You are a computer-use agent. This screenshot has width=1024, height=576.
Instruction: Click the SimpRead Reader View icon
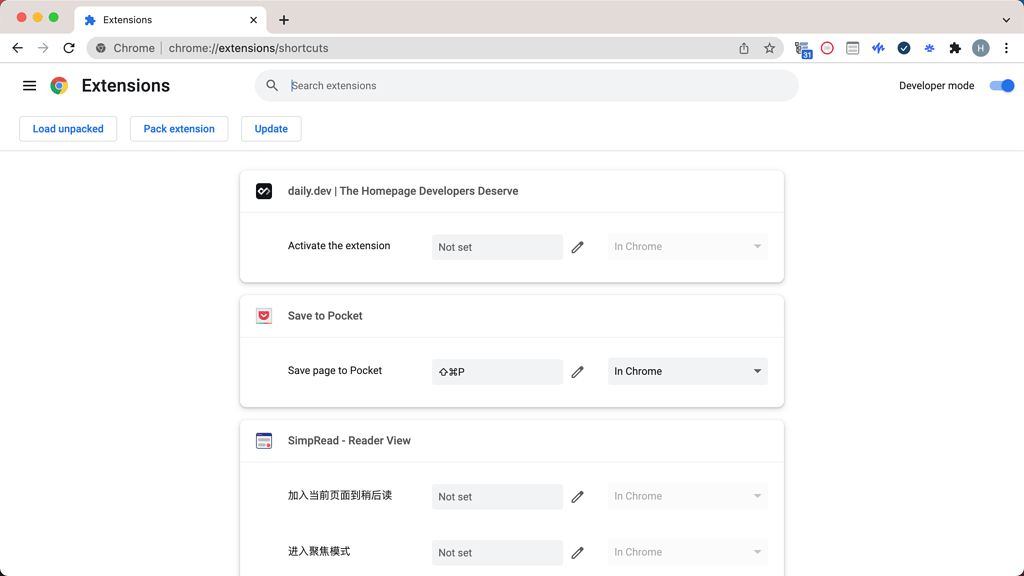[262, 440]
